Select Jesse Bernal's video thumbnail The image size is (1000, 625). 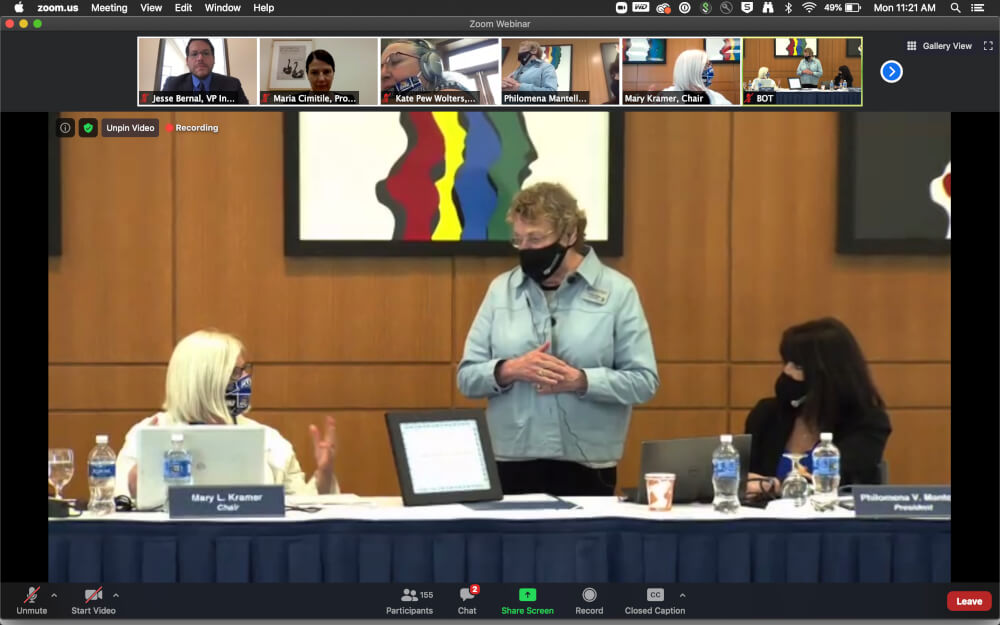197,71
